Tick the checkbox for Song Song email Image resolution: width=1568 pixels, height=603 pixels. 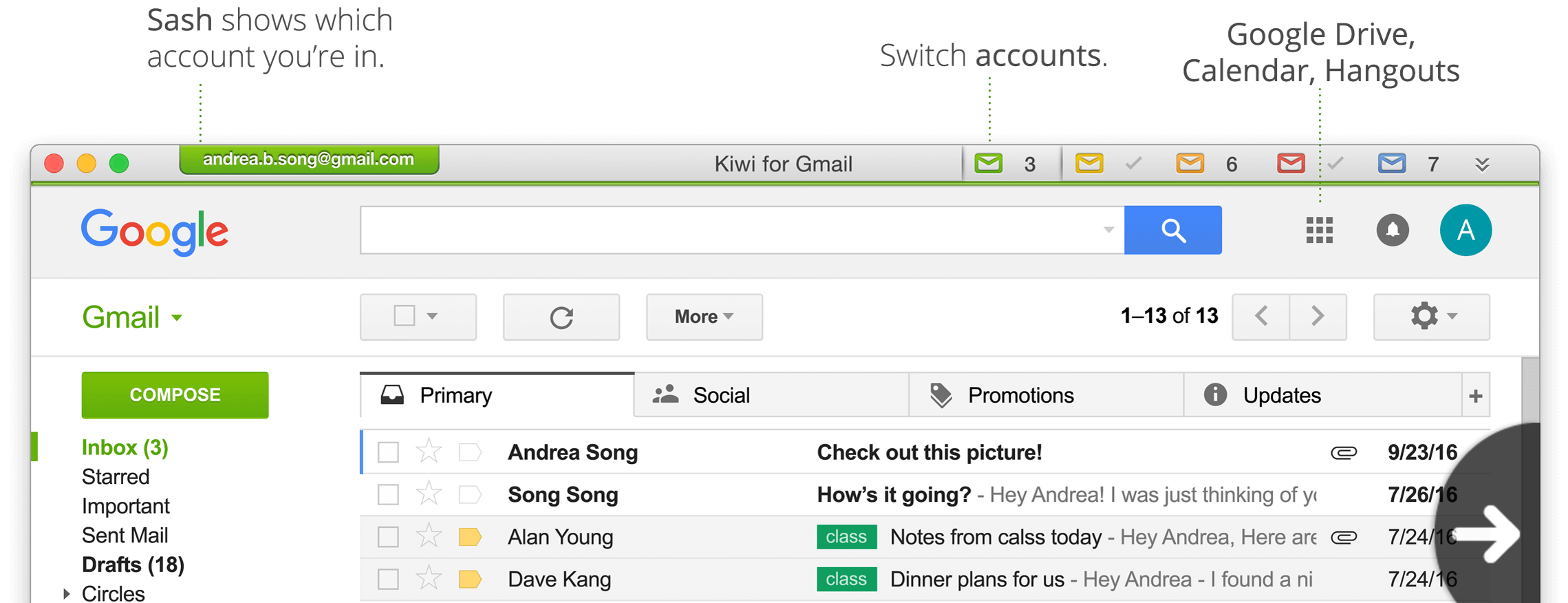pos(388,495)
